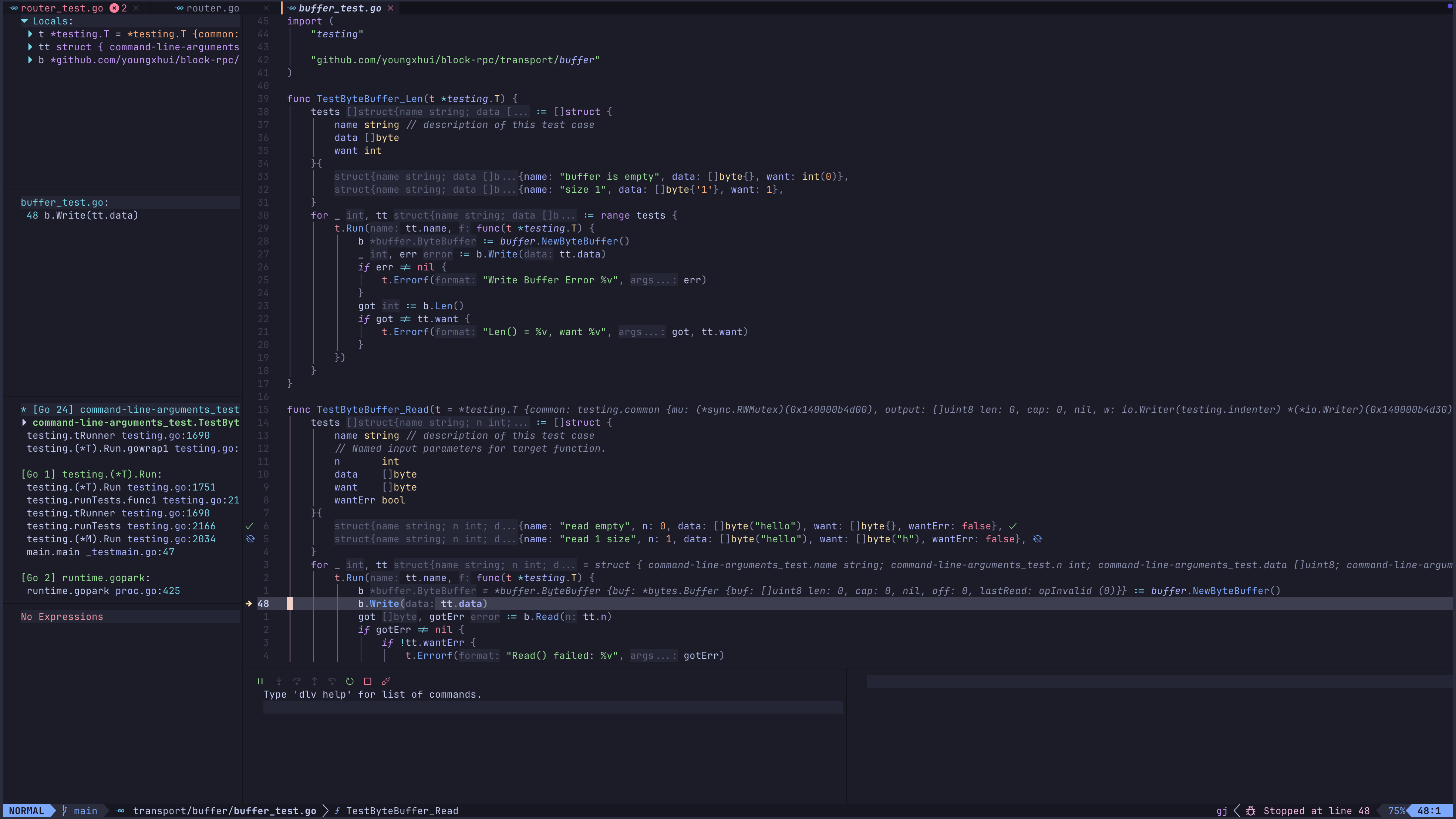Screen dimensions: 1456x819
Task: Select stack frame "runtime.gopark proc.go:425"
Action: pyautogui.click(x=104, y=591)
